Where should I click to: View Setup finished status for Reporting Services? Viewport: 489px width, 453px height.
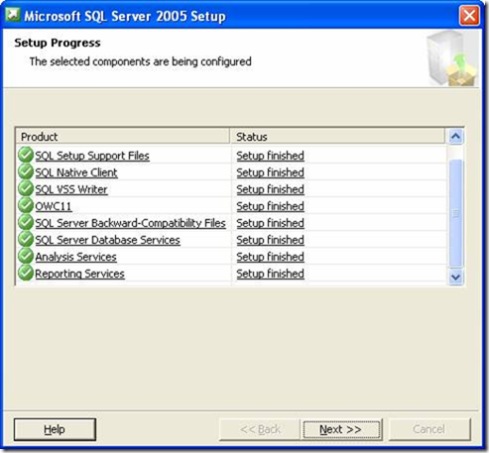270,274
